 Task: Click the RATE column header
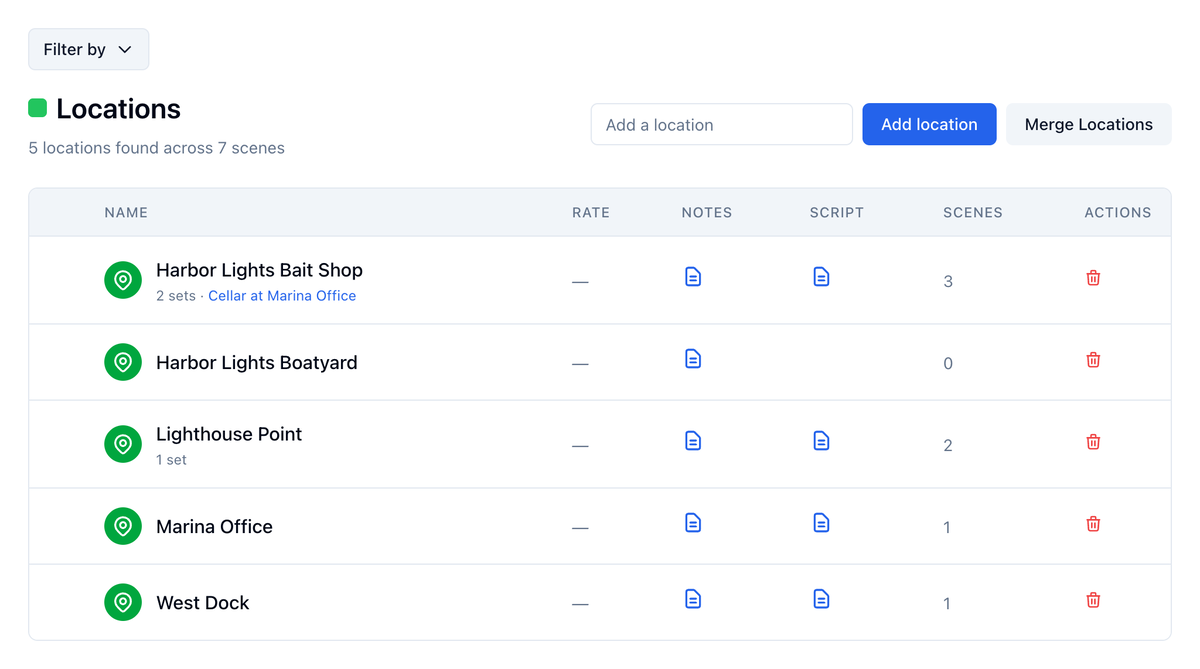pos(591,212)
